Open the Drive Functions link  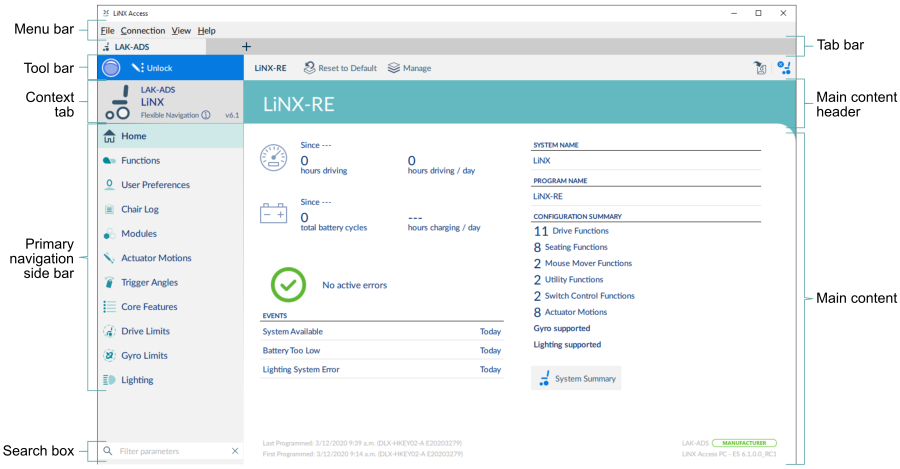pyautogui.click(x=580, y=231)
